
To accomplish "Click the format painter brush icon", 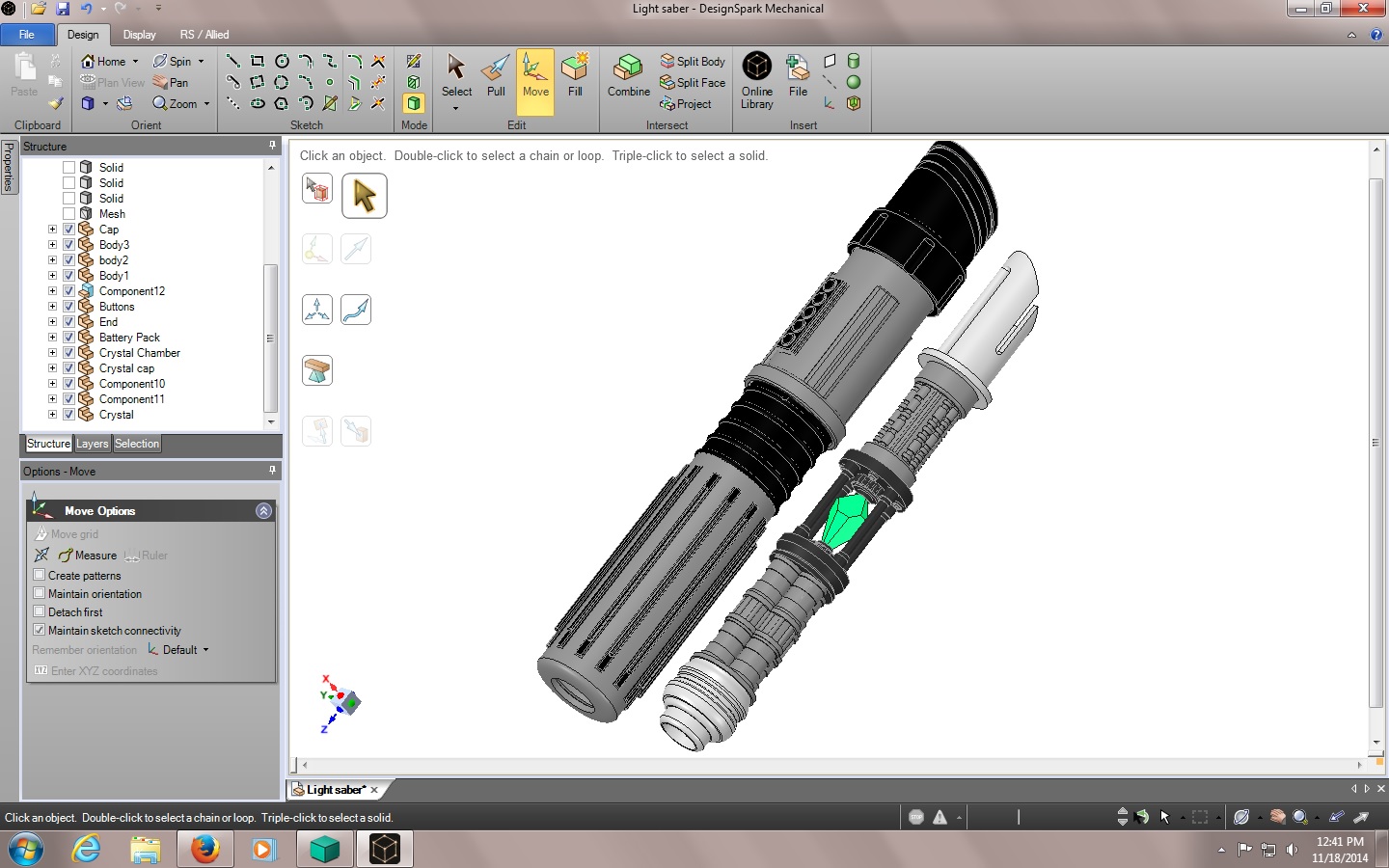I will point(55,103).
